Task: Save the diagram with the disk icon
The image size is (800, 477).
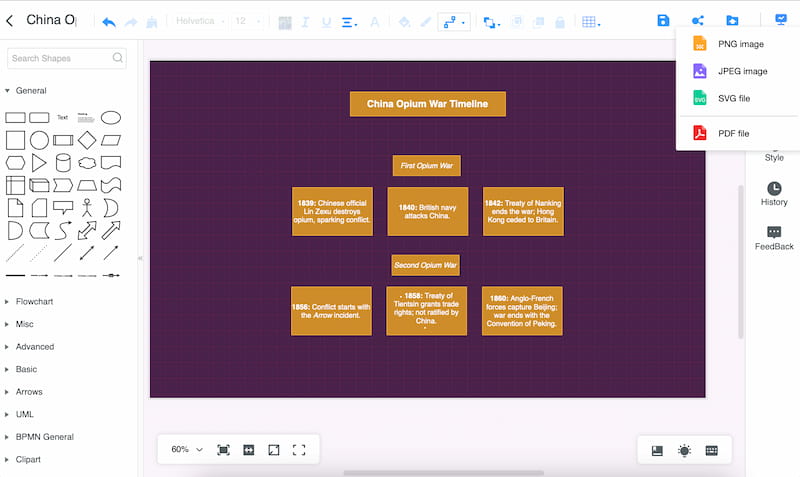Action: point(663,20)
